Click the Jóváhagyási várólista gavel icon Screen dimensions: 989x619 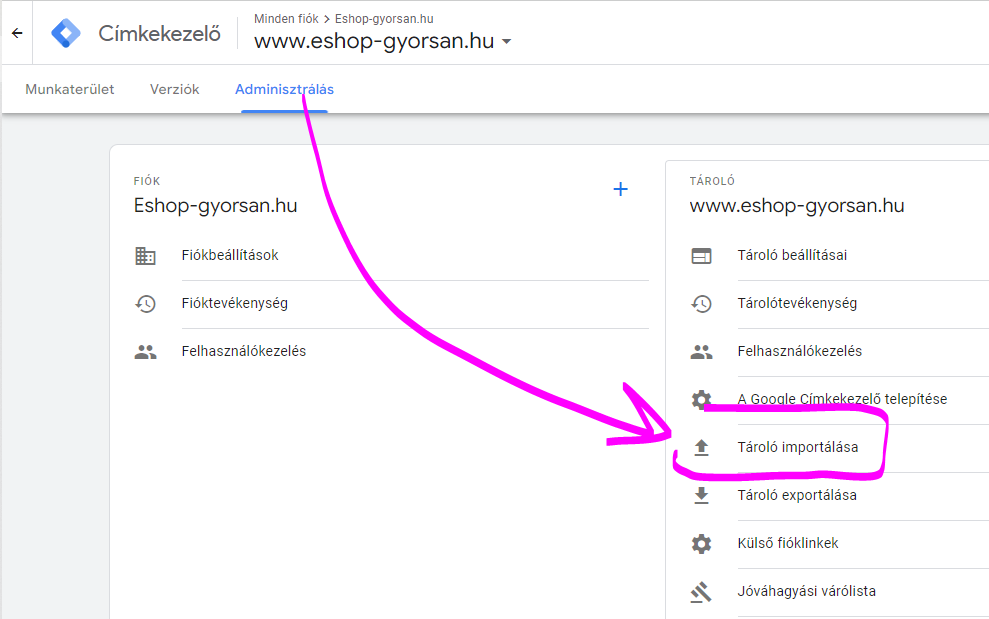[x=701, y=592]
